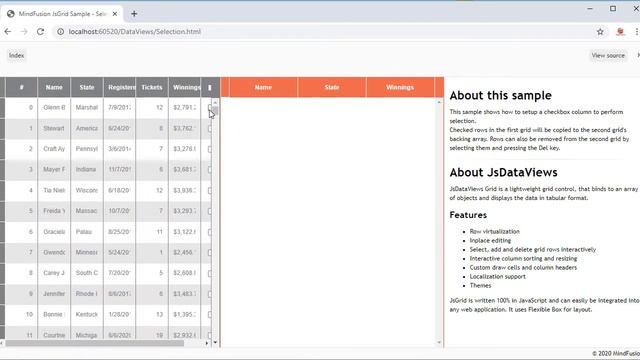640x360 pixels.
Task: Click the 'Localization support' feature item
Action: (497, 276)
